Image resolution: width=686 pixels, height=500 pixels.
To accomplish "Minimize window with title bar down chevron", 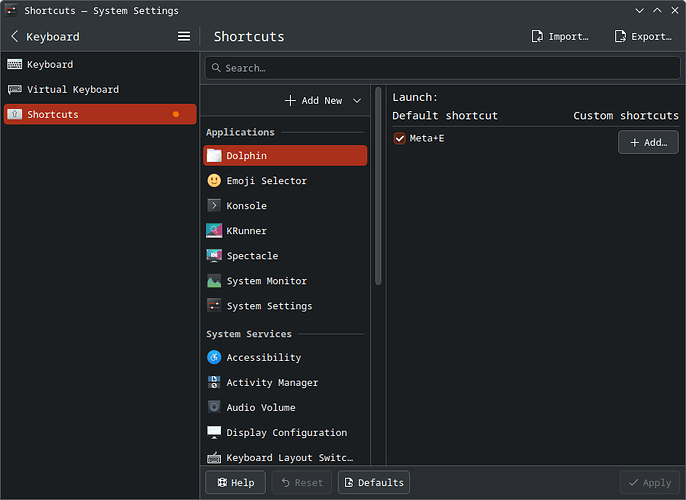I will point(639,10).
